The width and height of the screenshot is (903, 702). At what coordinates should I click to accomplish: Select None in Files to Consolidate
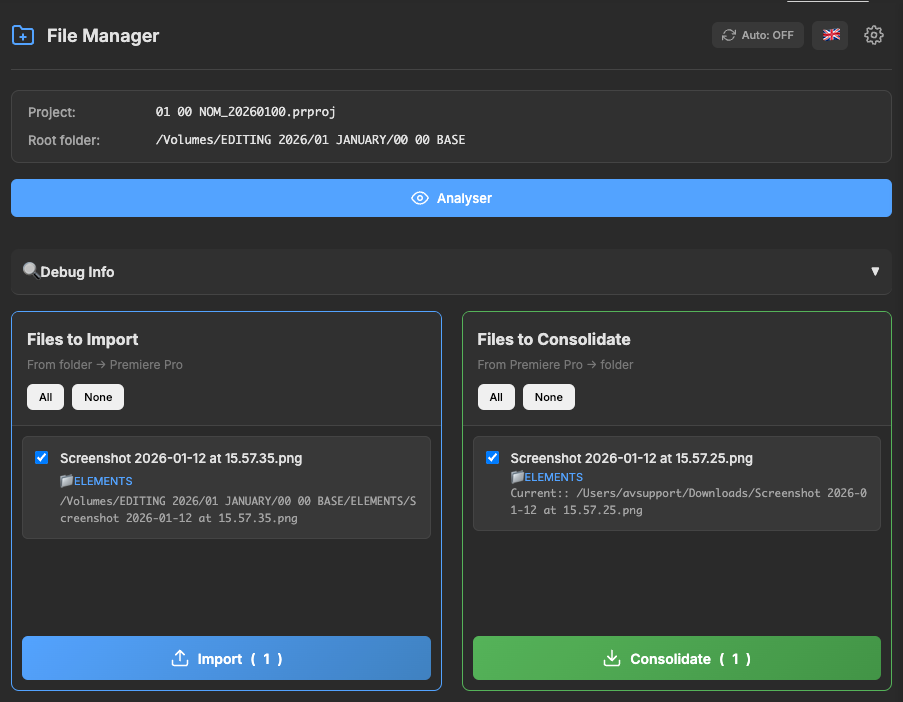point(548,397)
